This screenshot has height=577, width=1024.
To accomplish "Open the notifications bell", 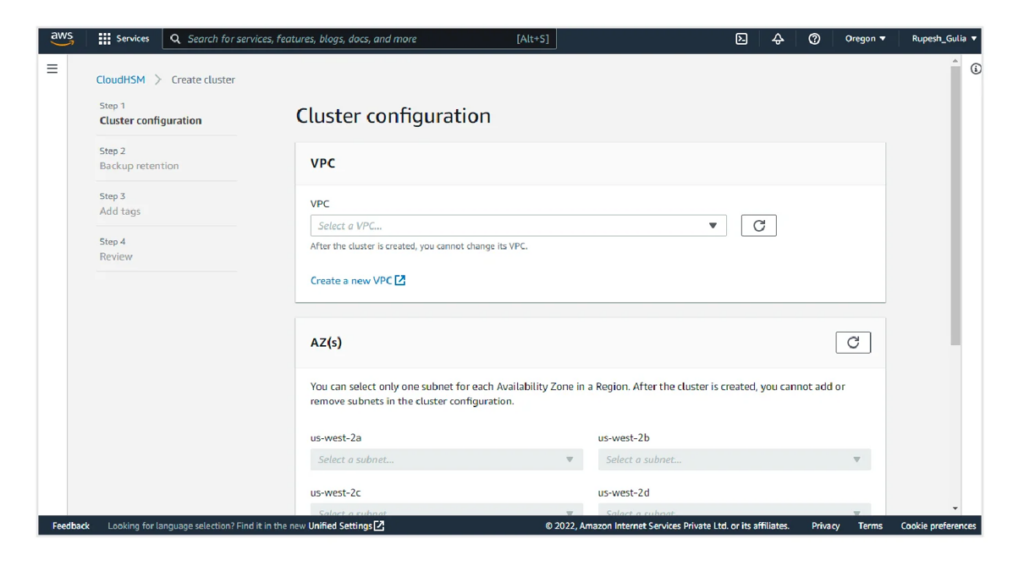I will pos(777,38).
